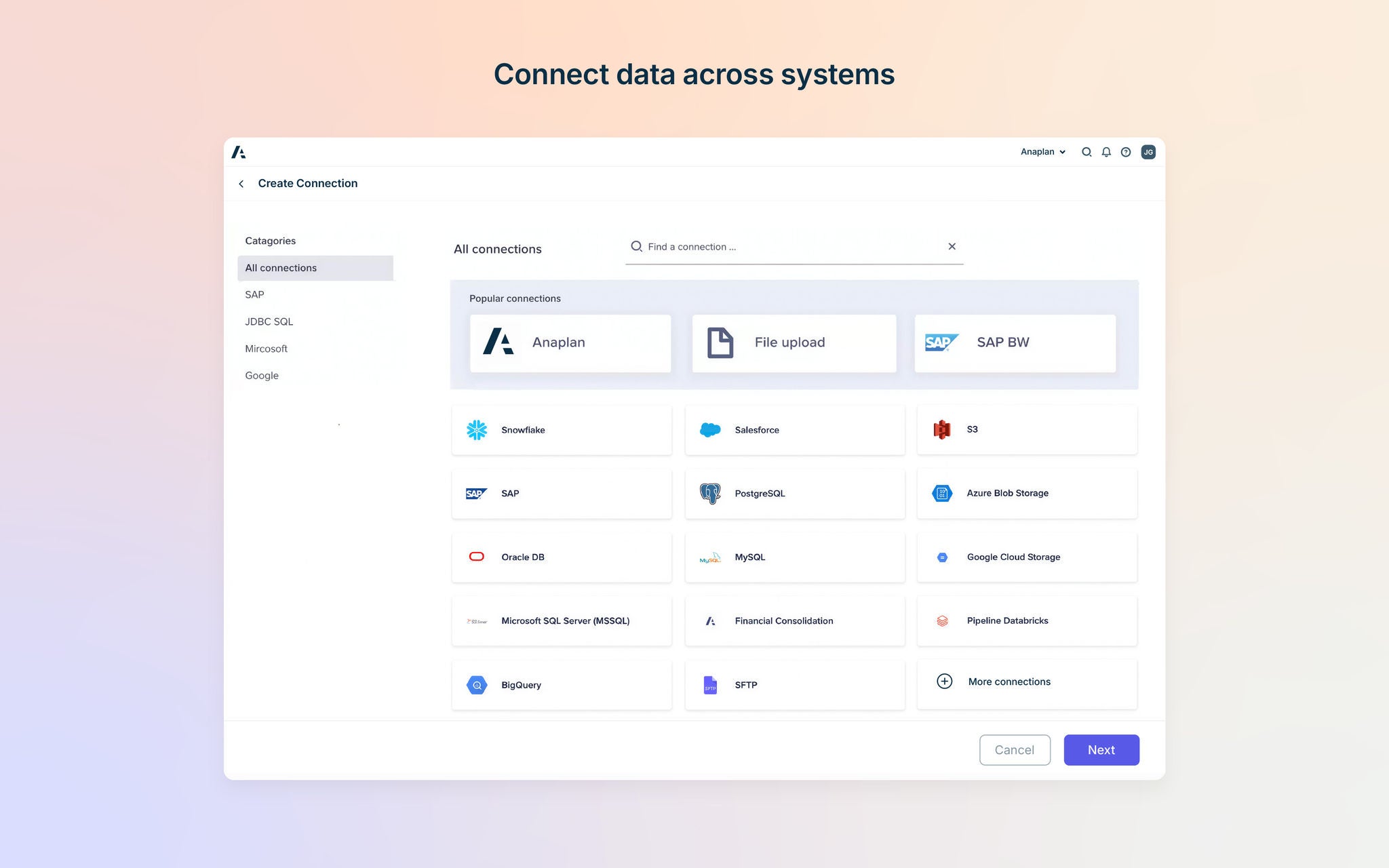Select the Google category
The image size is (1389, 868).
click(262, 376)
